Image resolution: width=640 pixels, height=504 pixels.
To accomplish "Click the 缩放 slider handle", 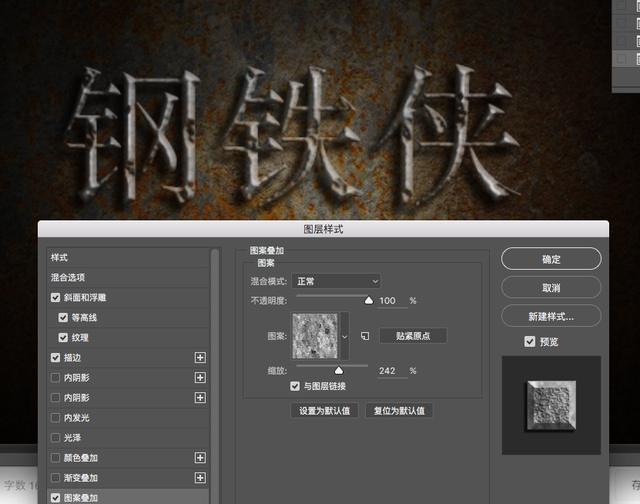I will [339, 371].
